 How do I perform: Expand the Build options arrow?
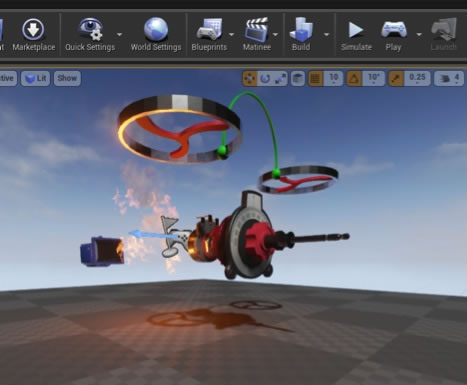tap(326, 34)
